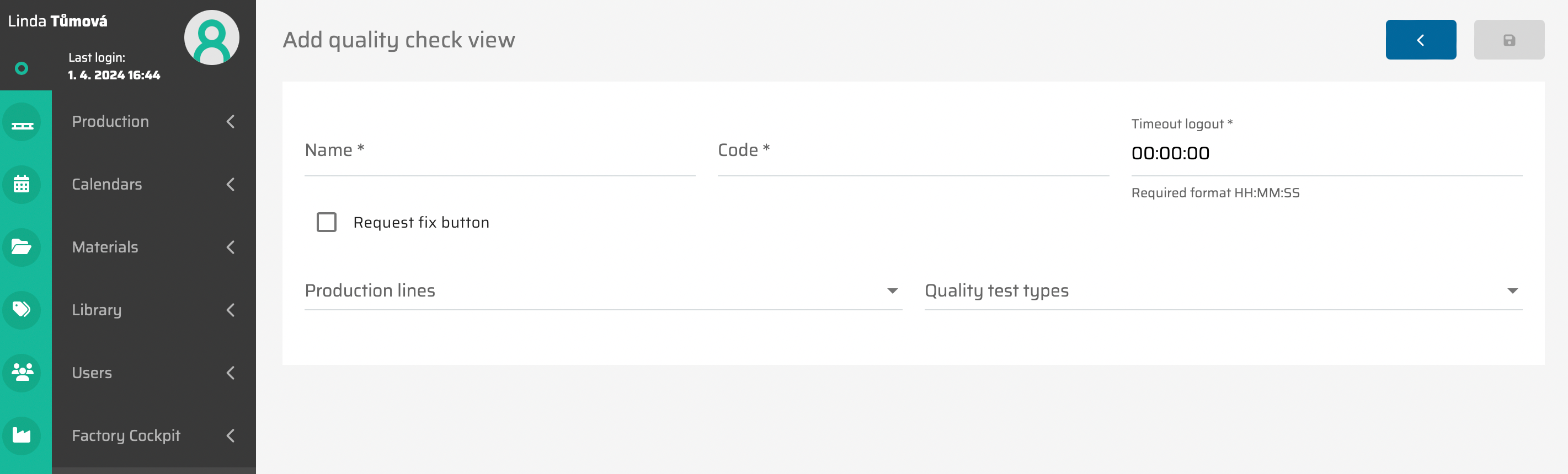
Task: Expand the Production menu chevron
Action: tap(231, 122)
